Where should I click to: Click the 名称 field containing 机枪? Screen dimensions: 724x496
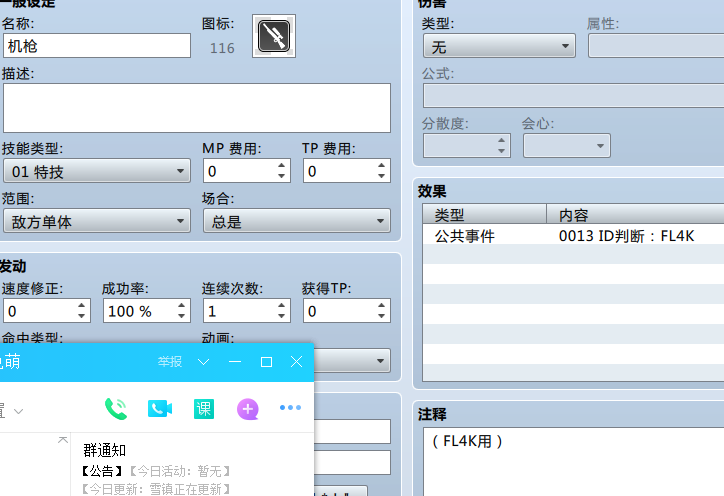(97, 46)
